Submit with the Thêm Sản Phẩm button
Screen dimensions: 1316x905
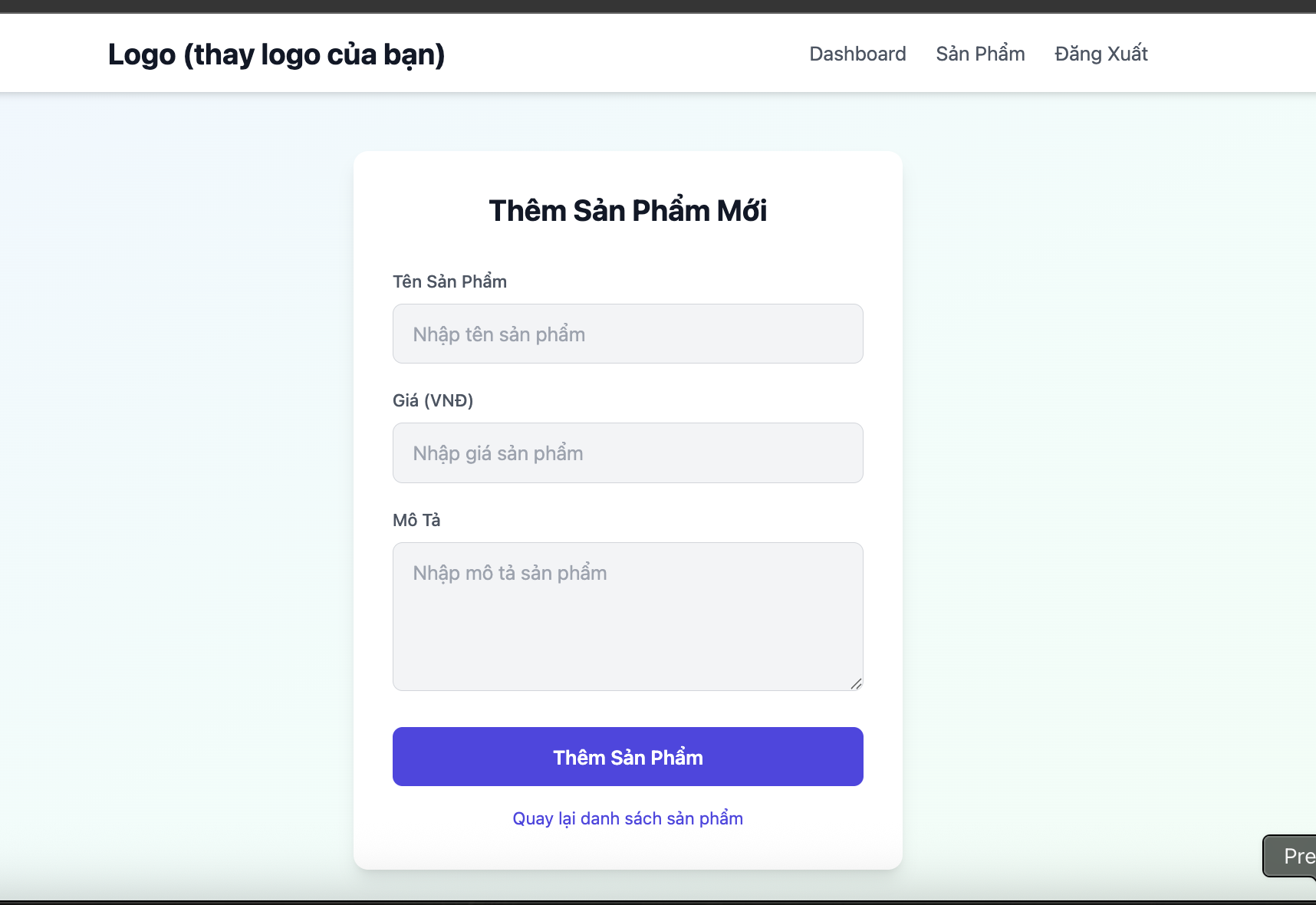(x=627, y=756)
